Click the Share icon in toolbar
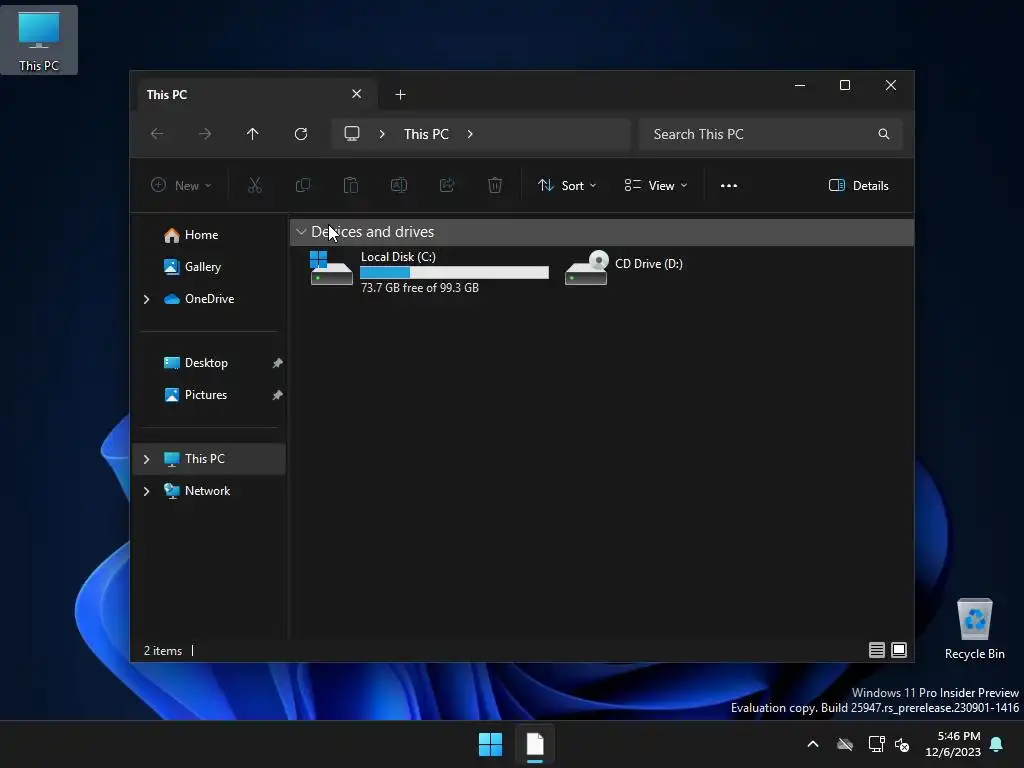Image resolution: width=1024 pixels, height=768 pixels. click(x=447, y=185)
